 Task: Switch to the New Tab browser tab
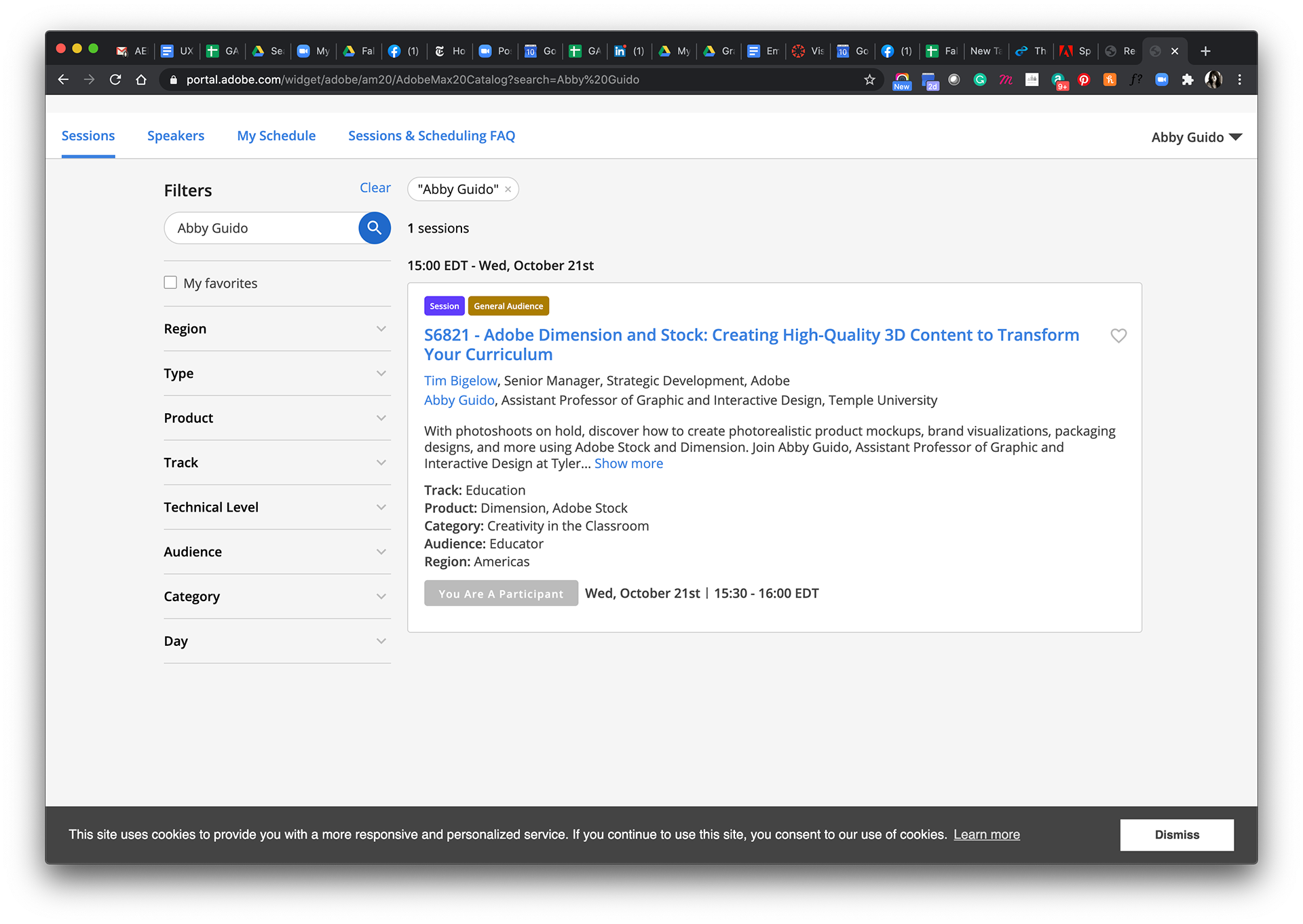(985, 51)
